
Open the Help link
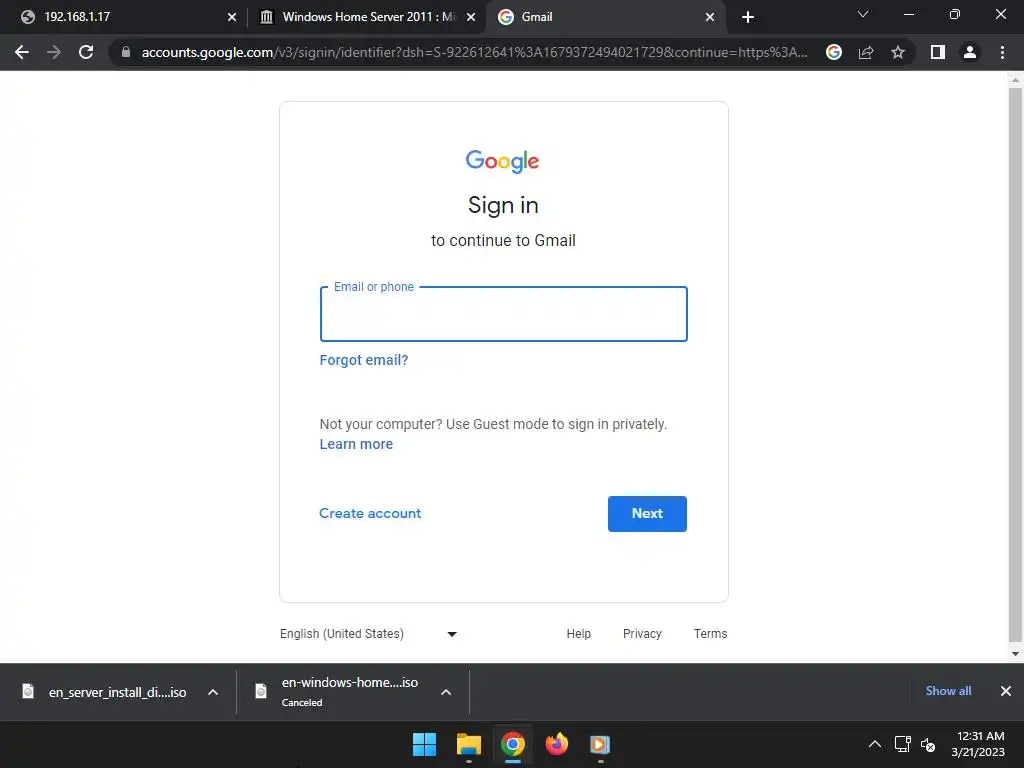[579, 633]
